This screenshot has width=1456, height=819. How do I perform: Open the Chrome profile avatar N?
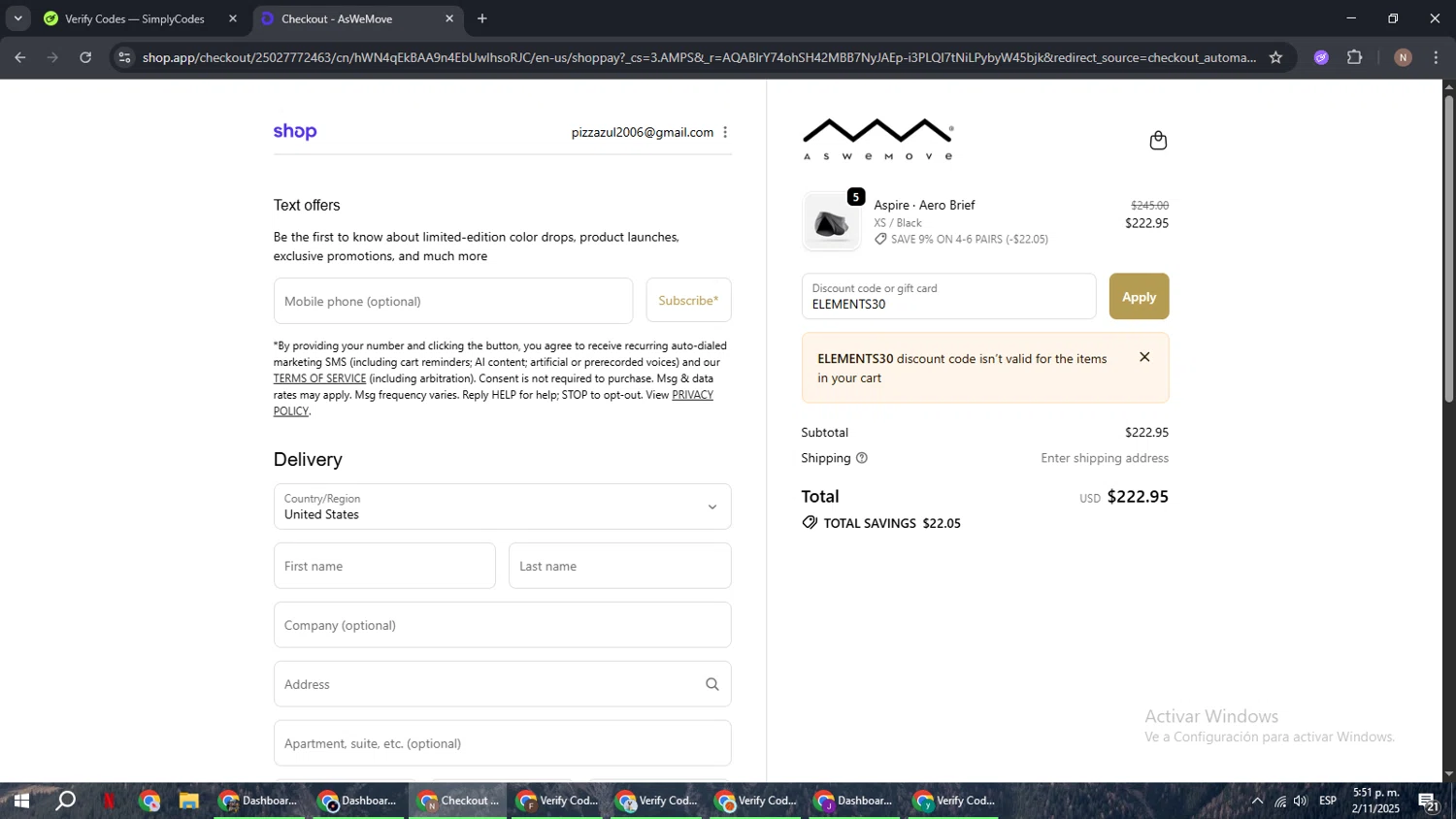[x=1403, y=57]
